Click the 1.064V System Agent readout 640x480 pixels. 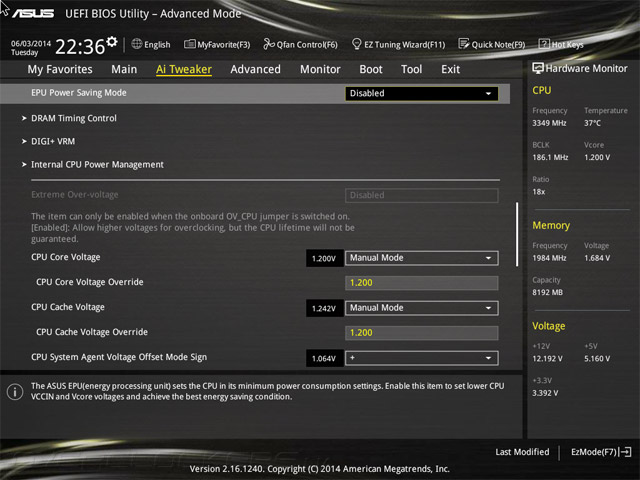(x=324, y=358)
